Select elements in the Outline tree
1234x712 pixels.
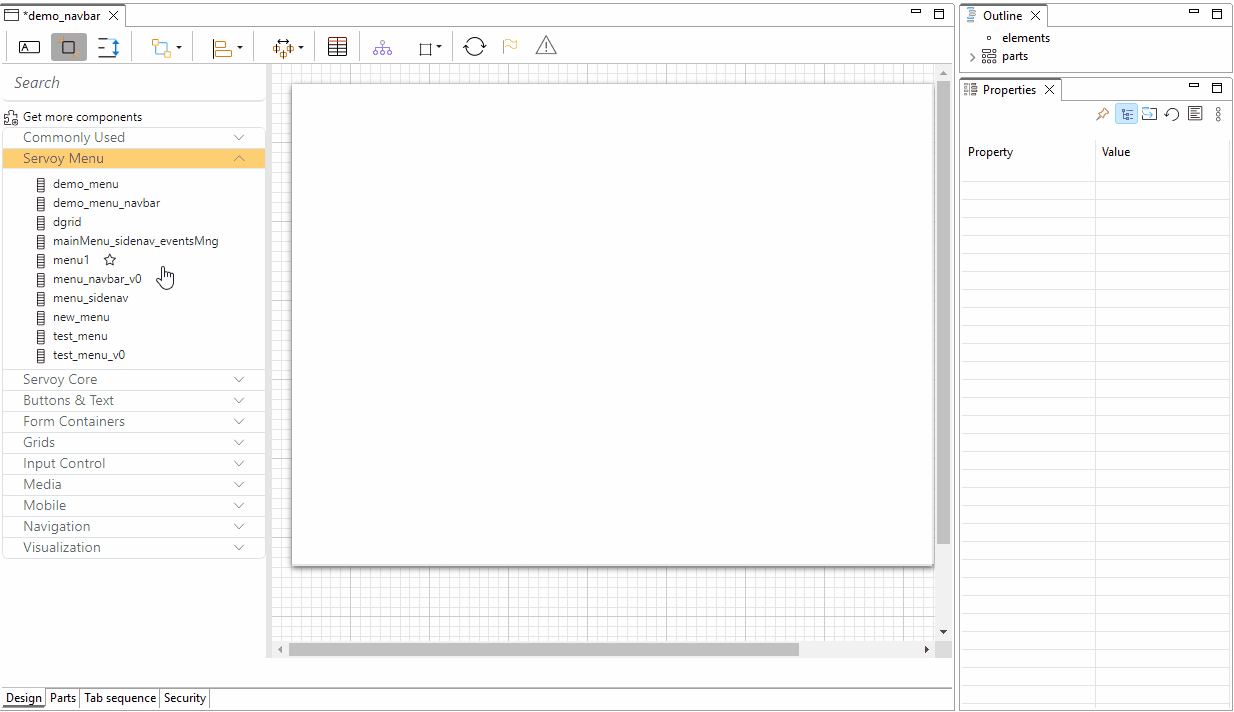coord(1026,38)
